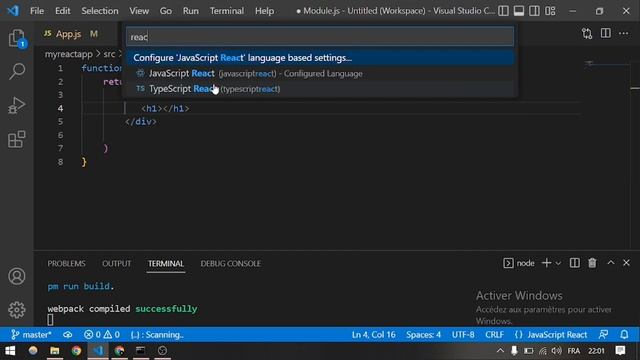Click the VS Code logo icon
This screenshot has width=640, height=360.
(13, 11)
